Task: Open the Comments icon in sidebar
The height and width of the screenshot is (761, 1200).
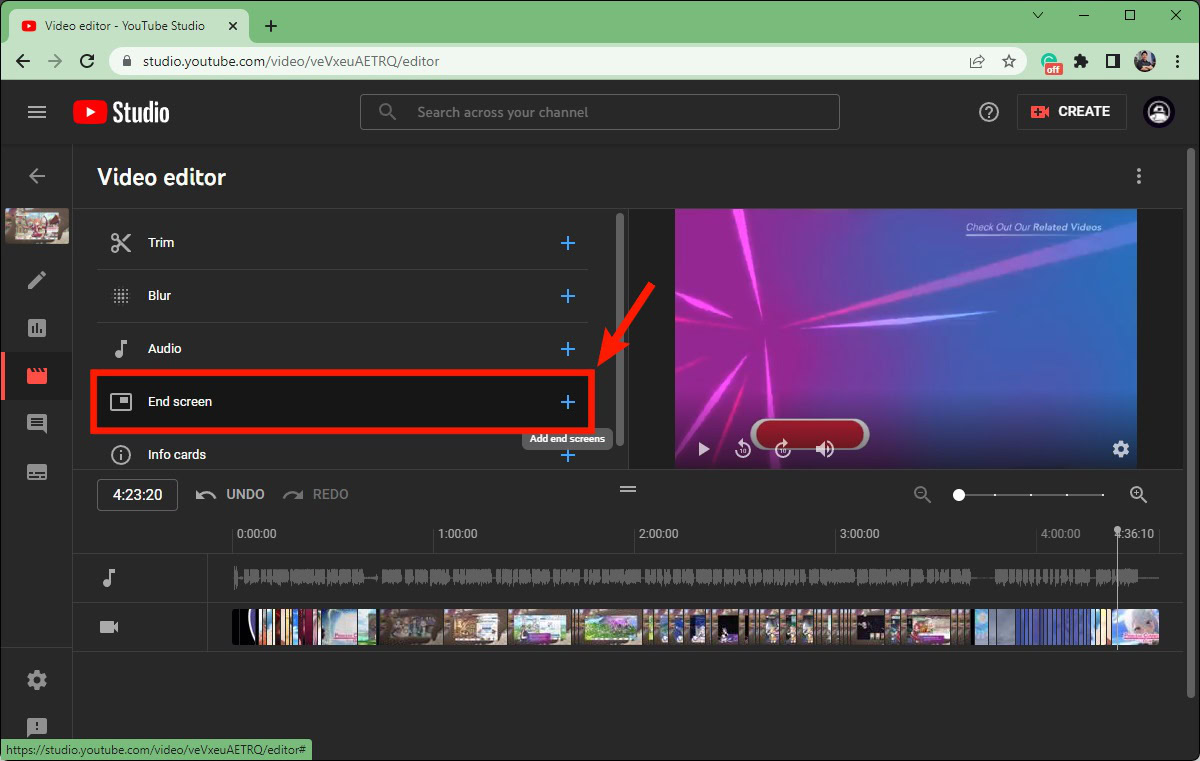Action: (37, 424)
